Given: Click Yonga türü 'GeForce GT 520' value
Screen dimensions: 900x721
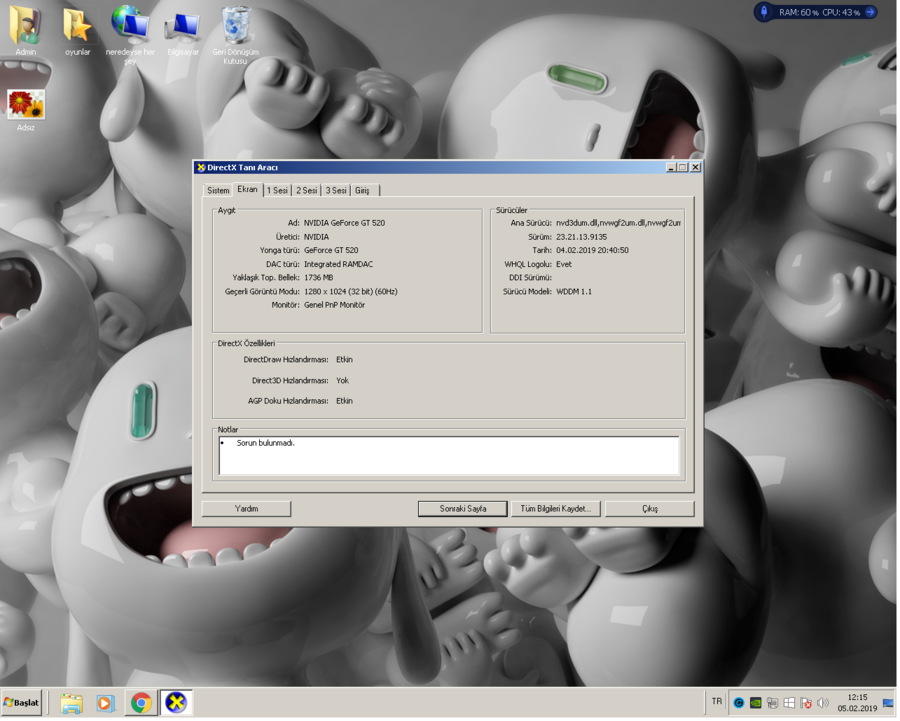Looking at the screenshot, I should click(x=331, y=251).
